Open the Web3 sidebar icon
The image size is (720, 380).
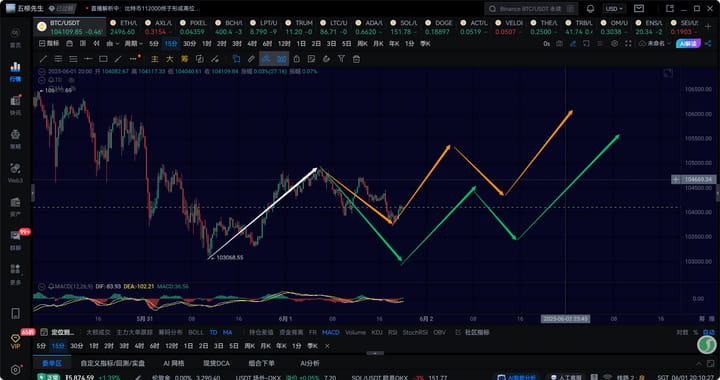tap(15, 172)
